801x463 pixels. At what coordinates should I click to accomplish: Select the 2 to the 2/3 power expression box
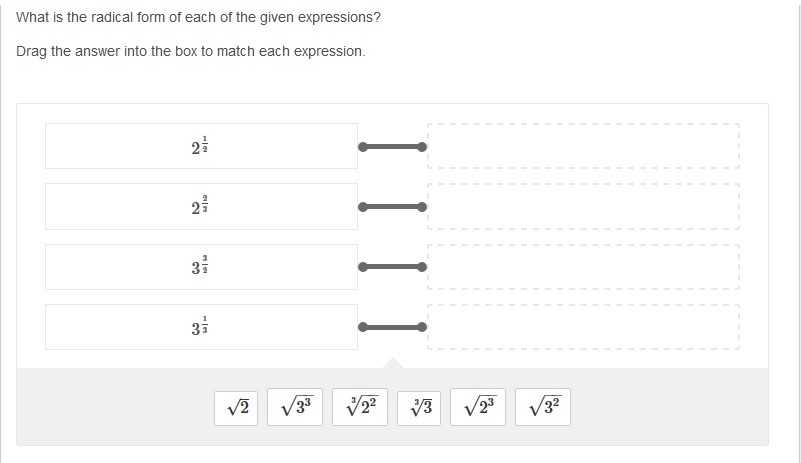(201, 207)
